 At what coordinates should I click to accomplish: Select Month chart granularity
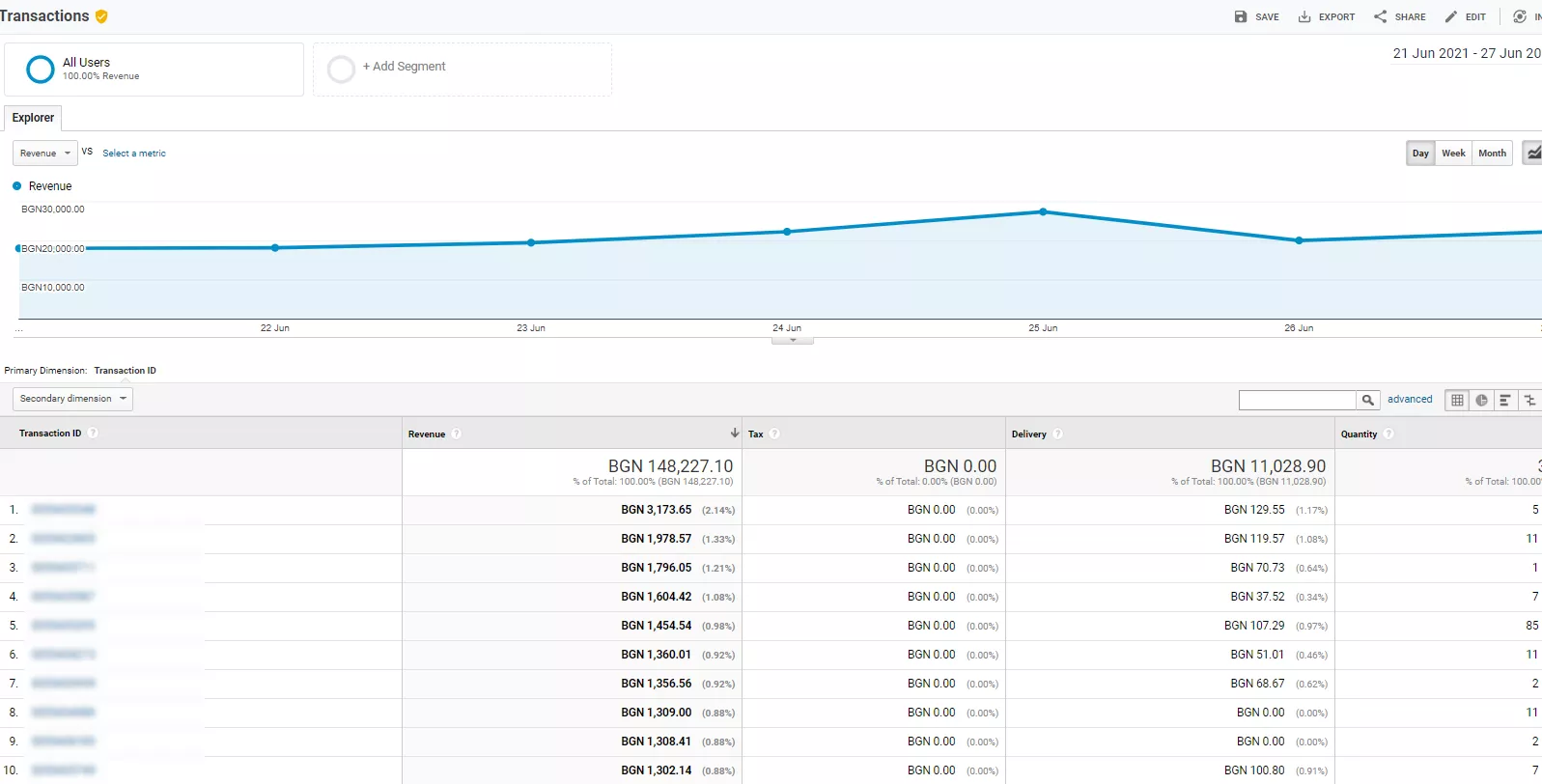1492,153
